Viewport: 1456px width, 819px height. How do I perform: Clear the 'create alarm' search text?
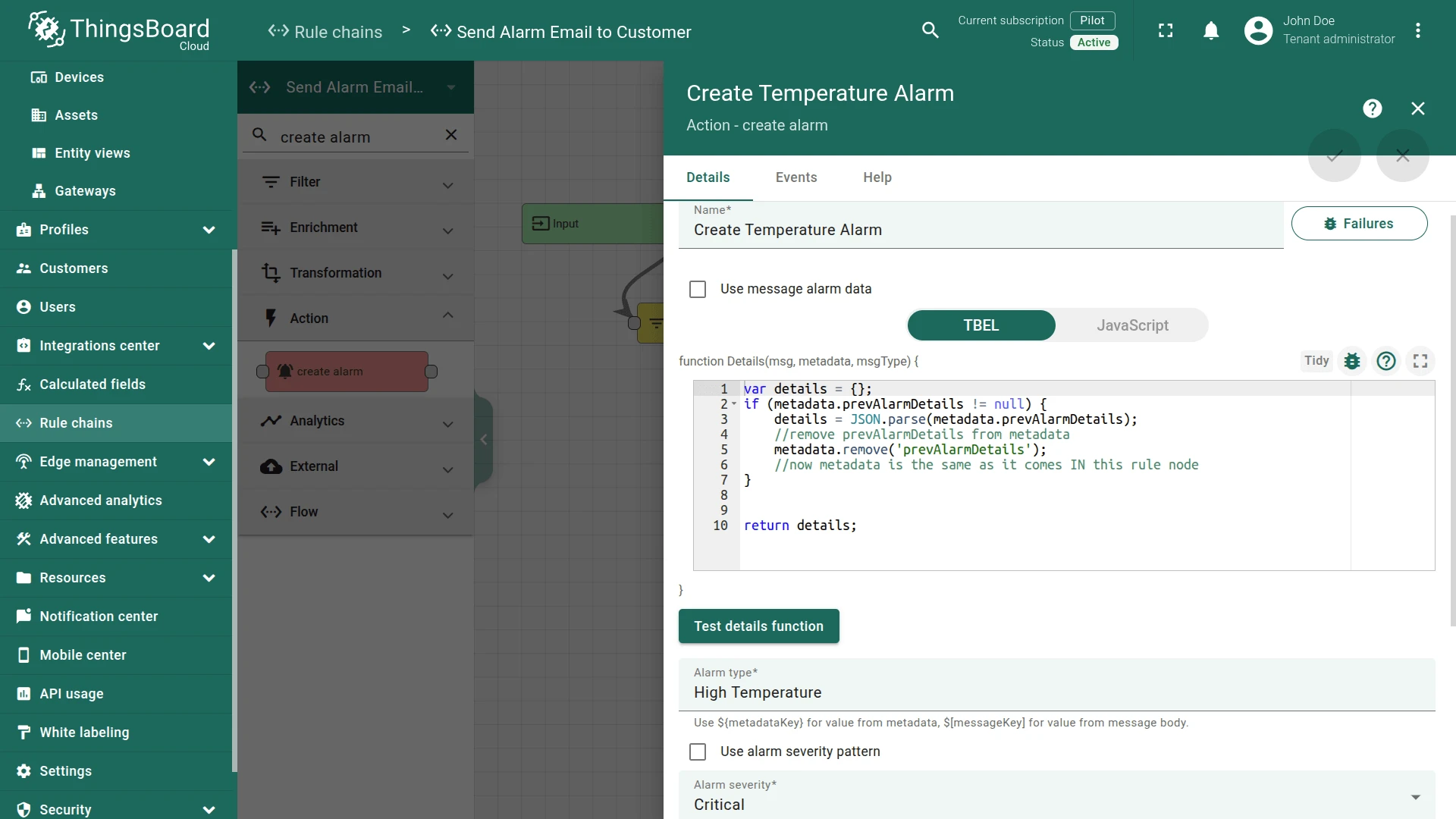[x=450, y=135]
